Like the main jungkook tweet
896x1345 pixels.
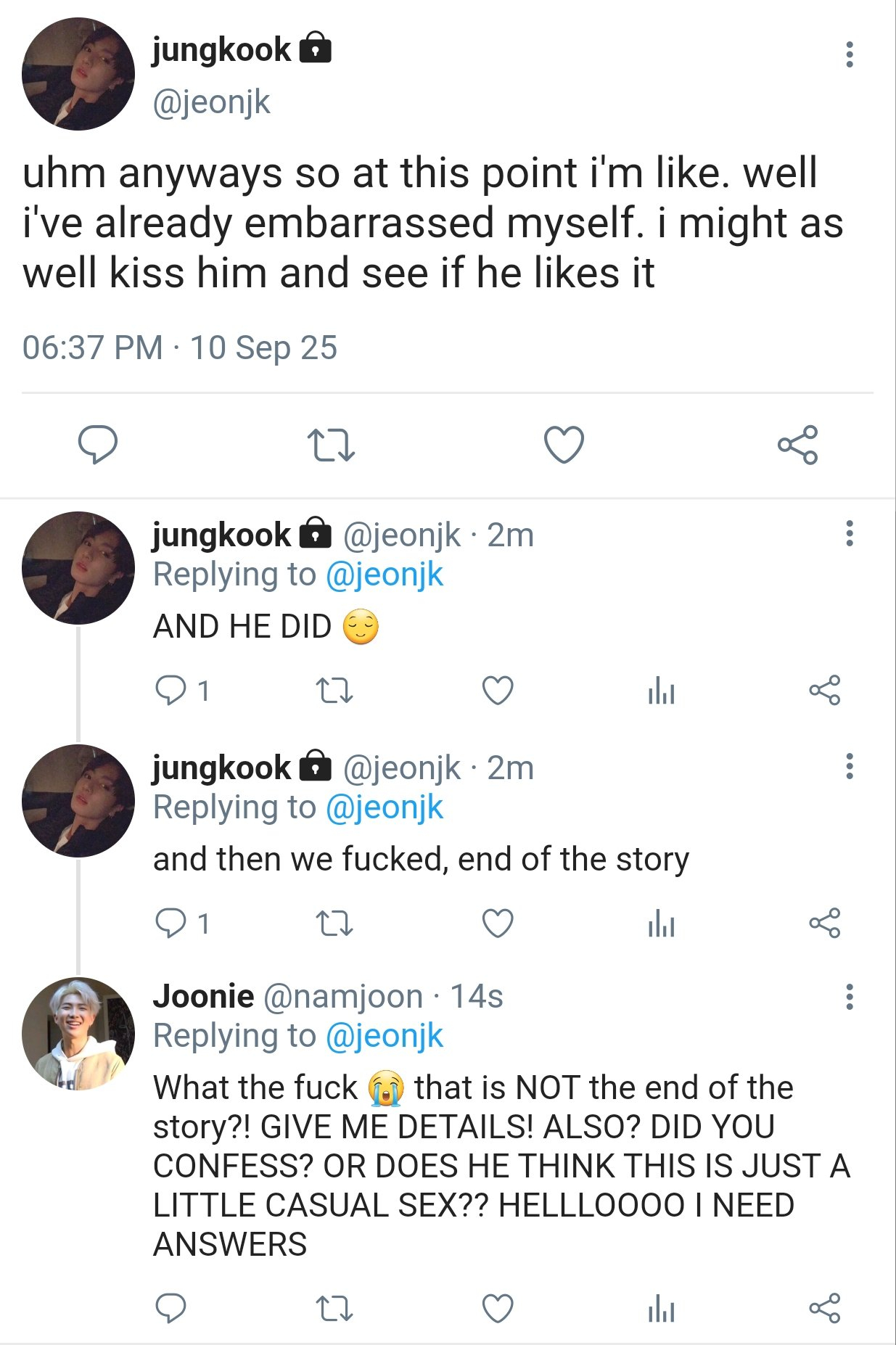(564, 445)
